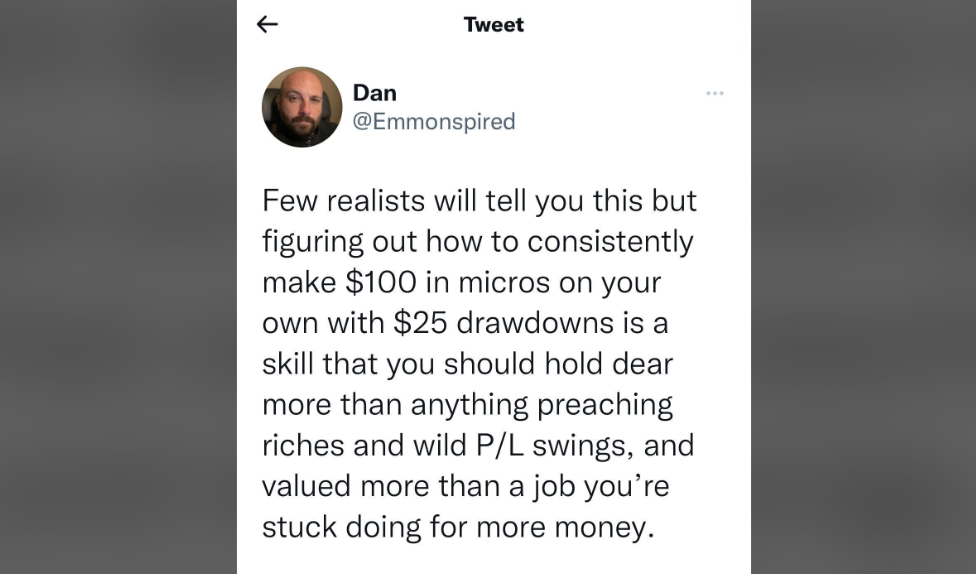Click the display name Dan

(375, 93)
